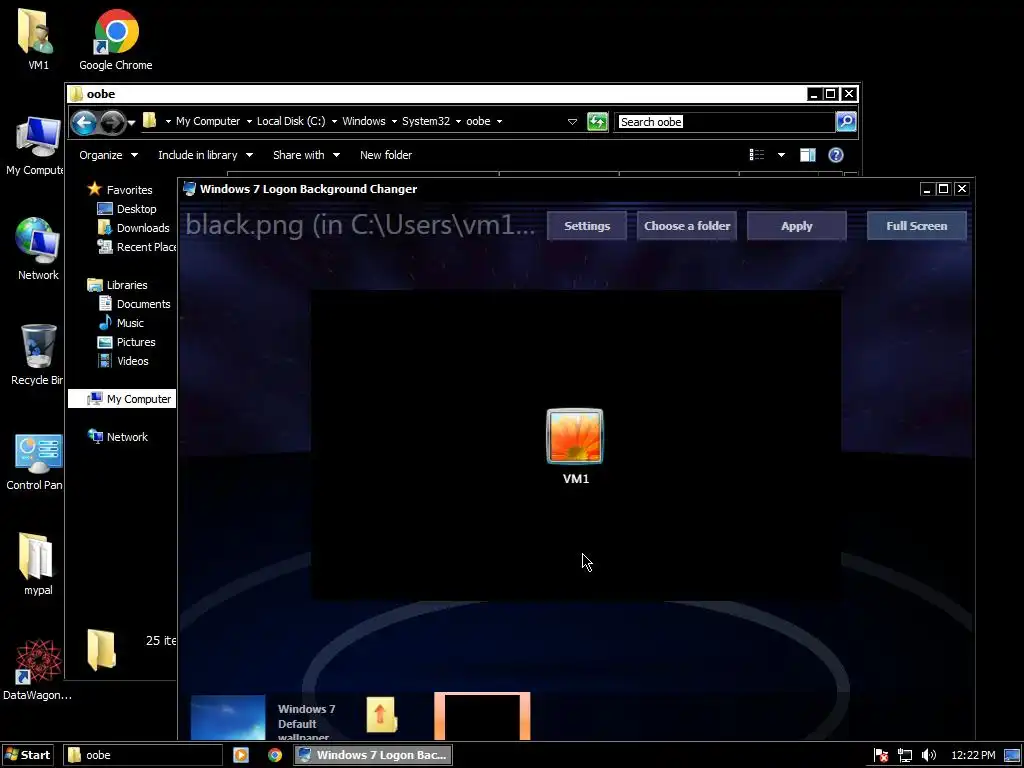
Task: Click the Search oobe input field
Action: (724, 121)
